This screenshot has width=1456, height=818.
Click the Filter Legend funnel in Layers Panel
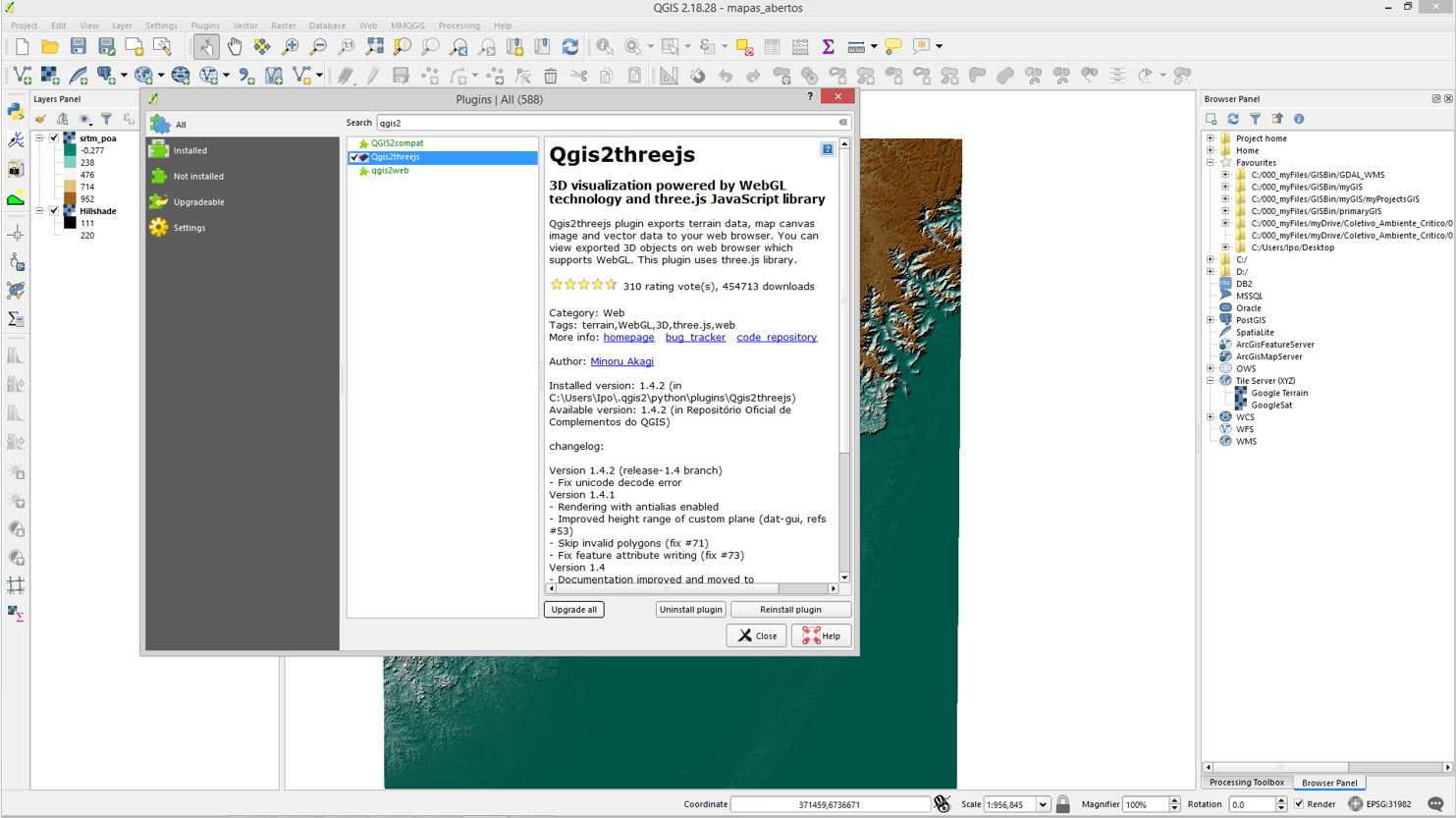click(106, 119)
